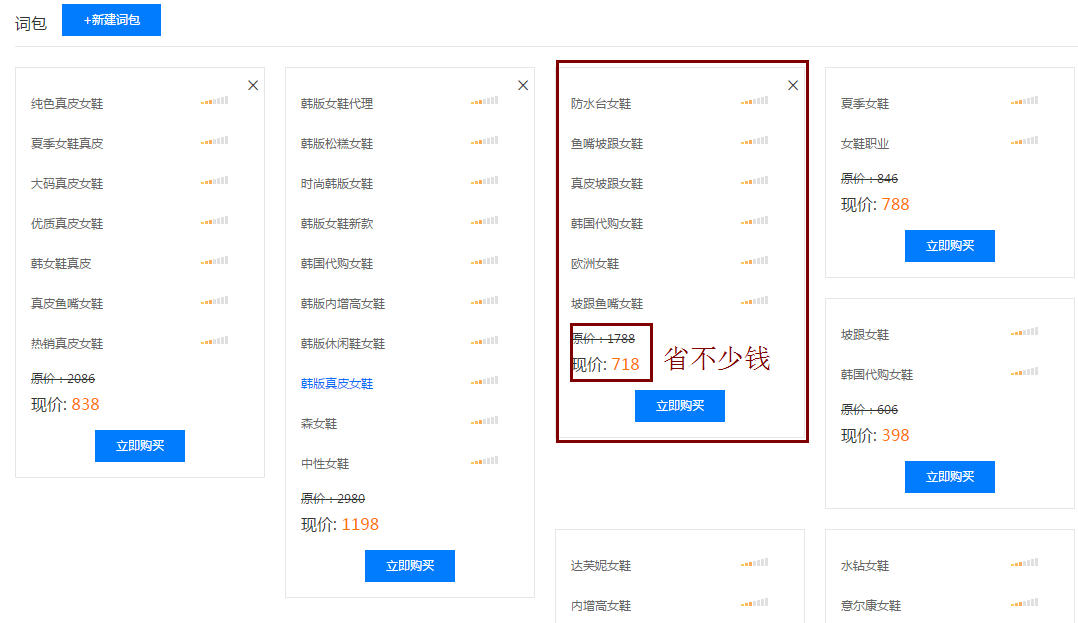This screenshot has width=1078, height=623.
Task: Click the heat bars icon beside 达芙妮女鞋
Action: (x=754, y=563)
